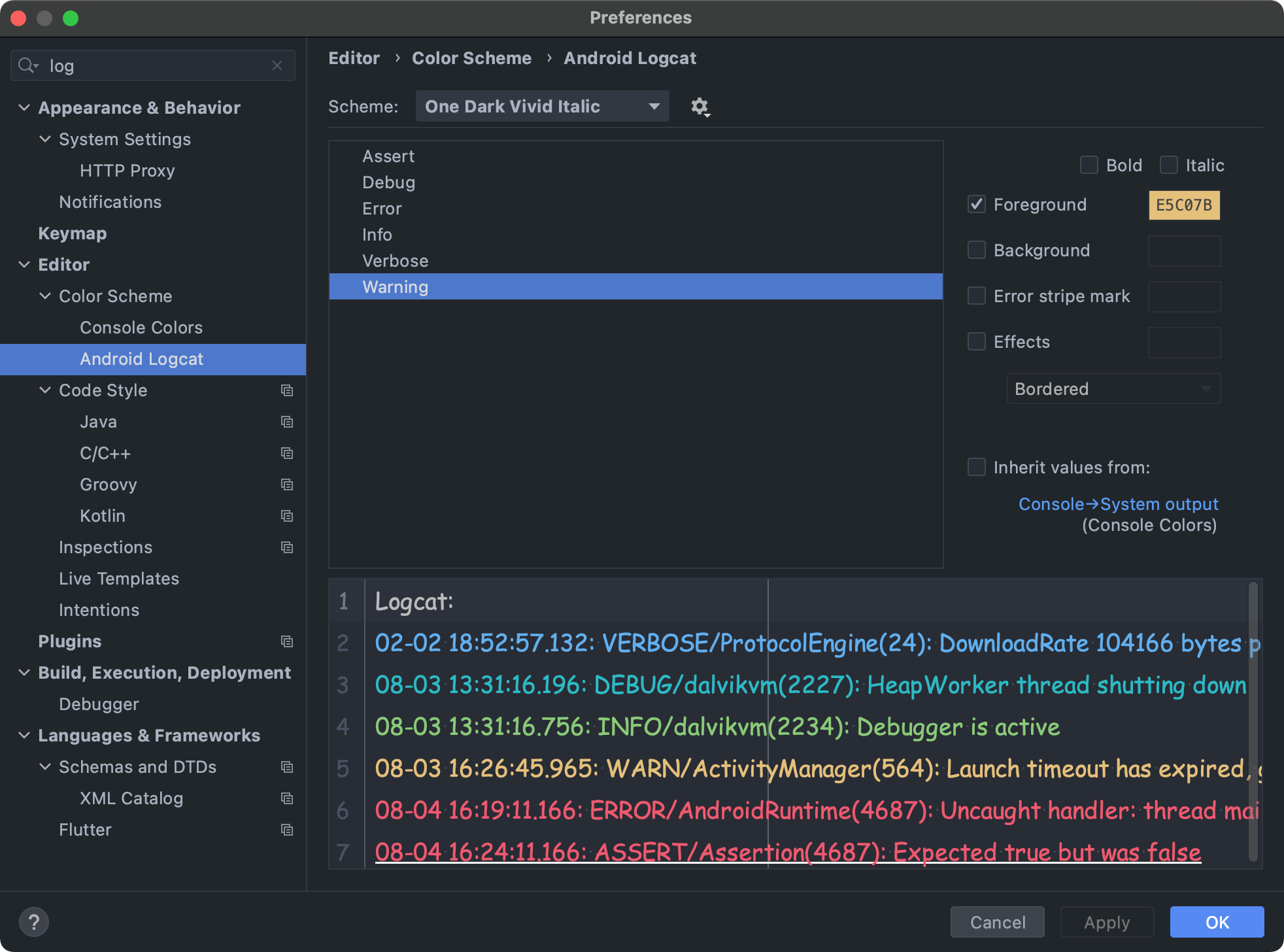Enable the Inherit values from checkbox

[x=977, y=467]
